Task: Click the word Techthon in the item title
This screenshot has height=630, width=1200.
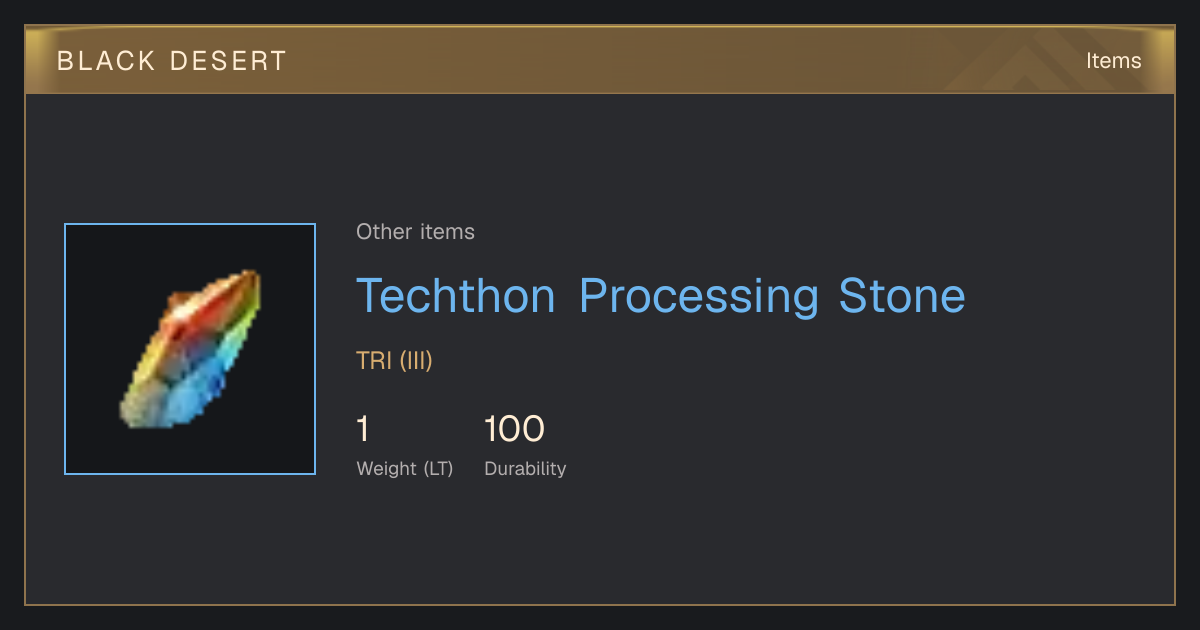Action: coord(456,296)
